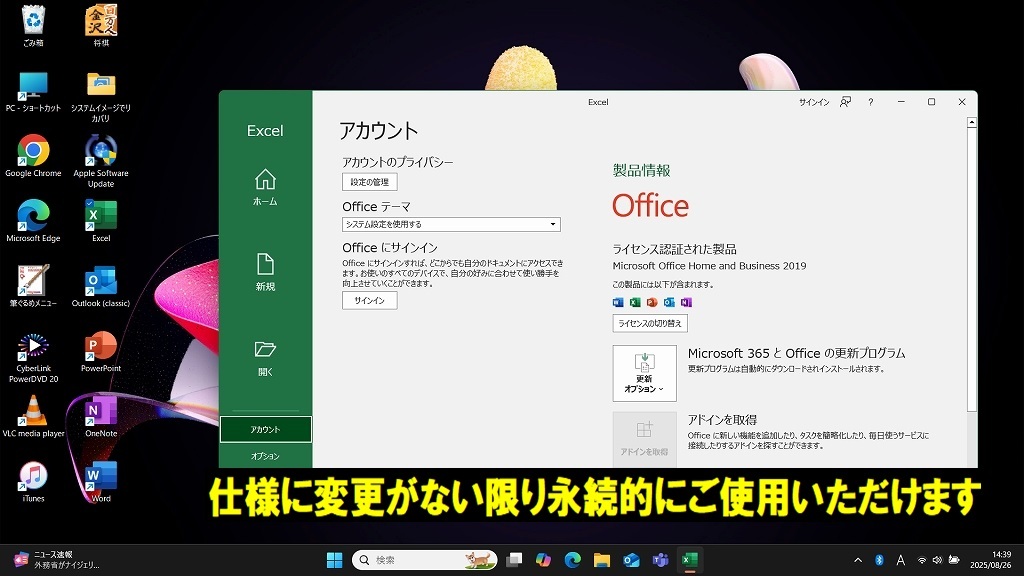
Task: Launch VLC media player from the desktop
Action: click(33, 416)
